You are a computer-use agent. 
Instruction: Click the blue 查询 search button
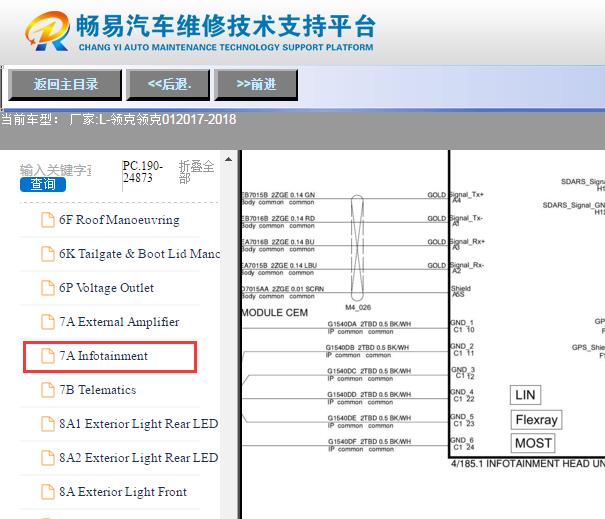coord(43,184)
